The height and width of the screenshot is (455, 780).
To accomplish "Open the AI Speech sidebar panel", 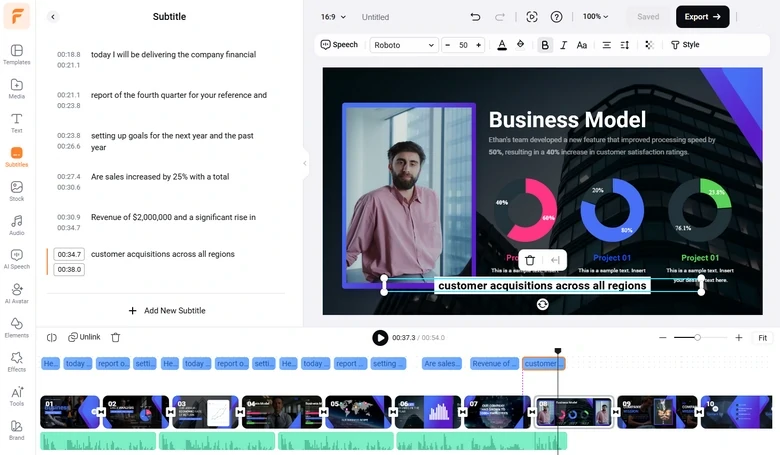I will click(x=16, y=259).
